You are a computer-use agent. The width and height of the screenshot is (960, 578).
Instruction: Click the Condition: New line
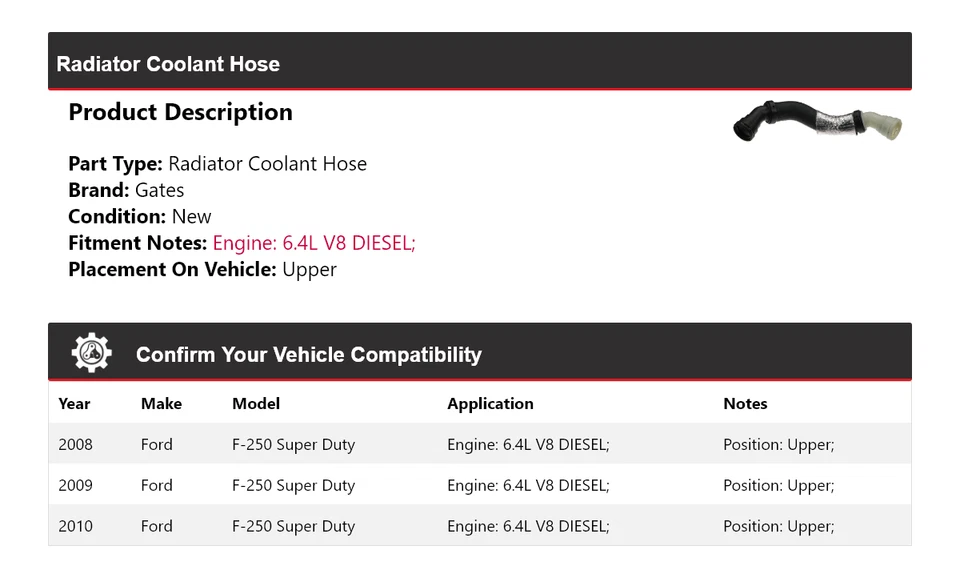[x=140, y=216]
